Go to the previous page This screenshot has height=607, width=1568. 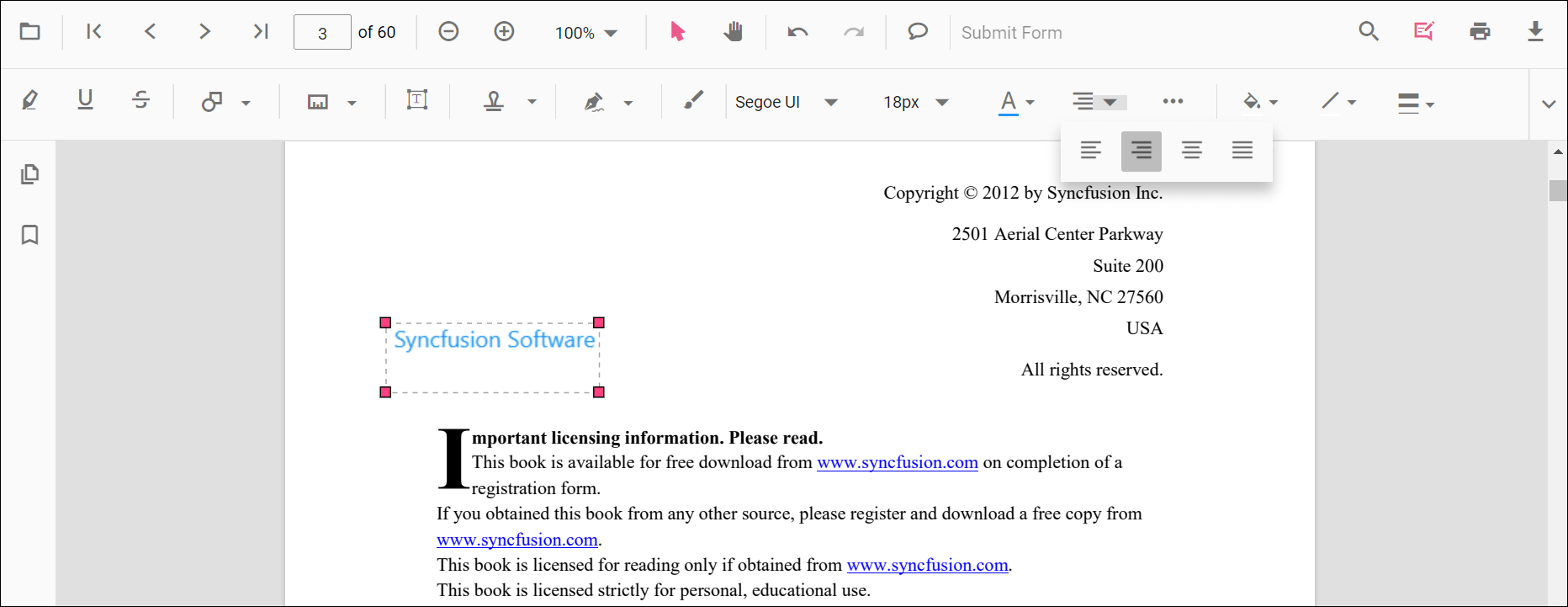pyautogui.click(x=150, y=32)
